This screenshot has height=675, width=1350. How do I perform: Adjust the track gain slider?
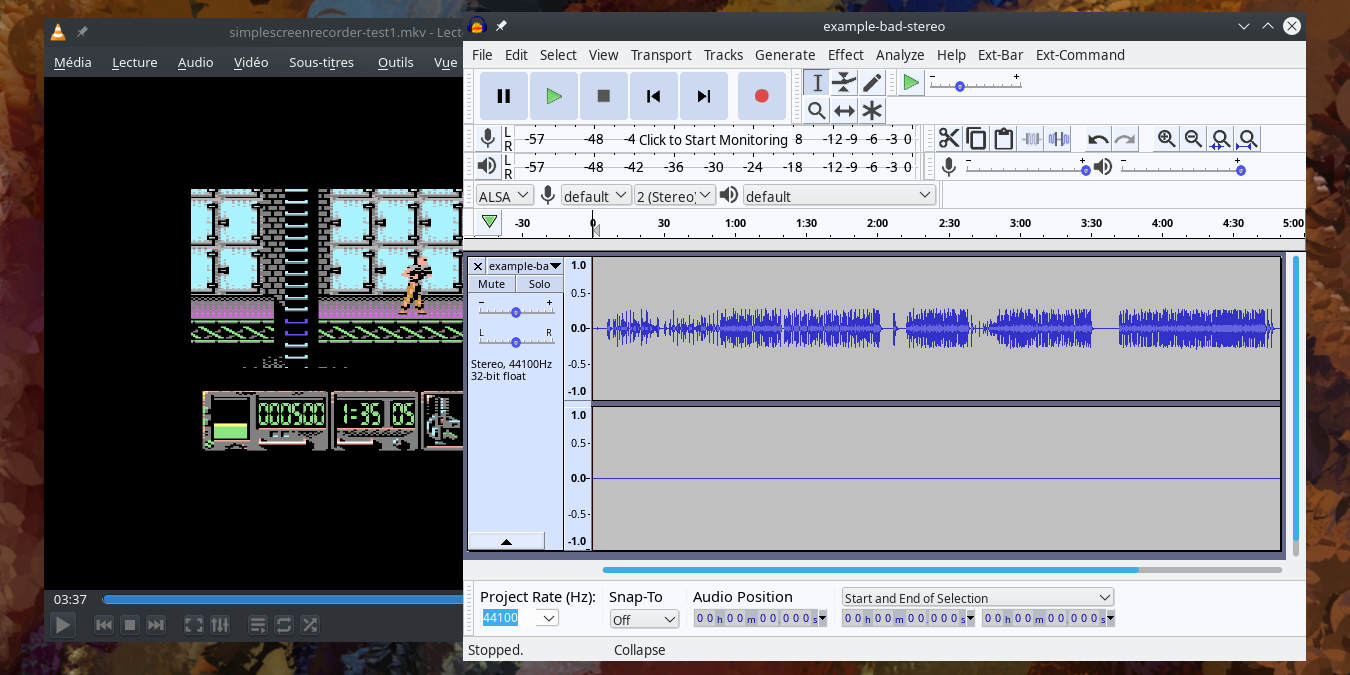(x=515, y=311)
